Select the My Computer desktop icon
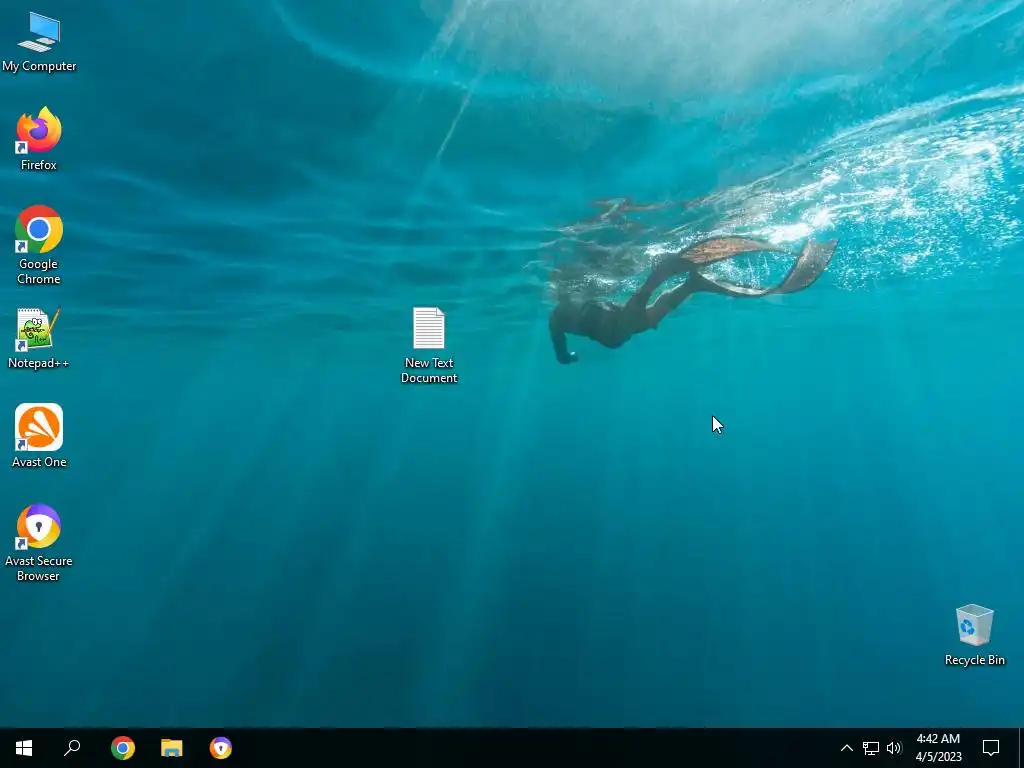Screen dimensions: 1024x768 pyautogui.click(x=39, y=41)
